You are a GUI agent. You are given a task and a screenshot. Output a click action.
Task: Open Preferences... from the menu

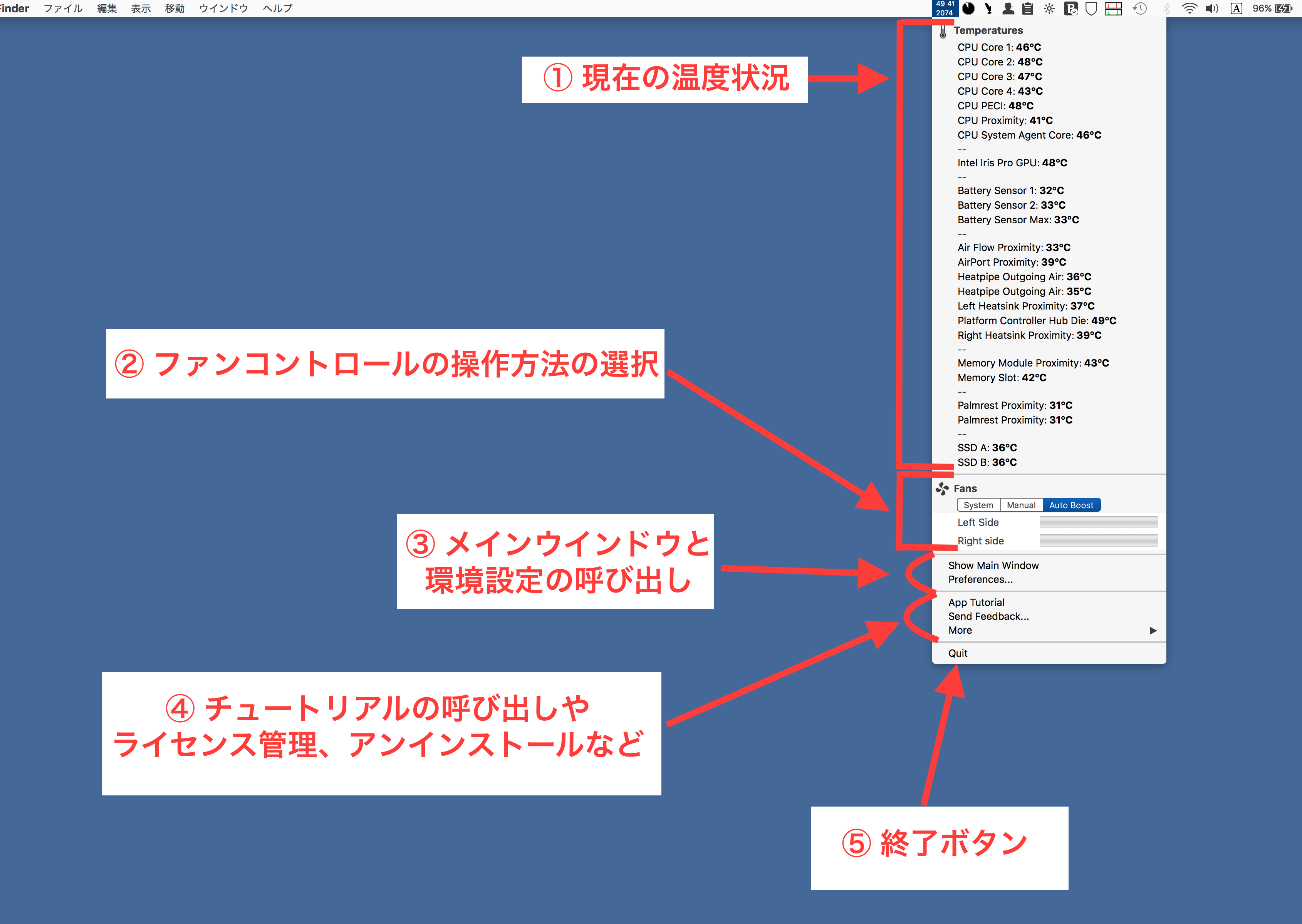point(980,580)
